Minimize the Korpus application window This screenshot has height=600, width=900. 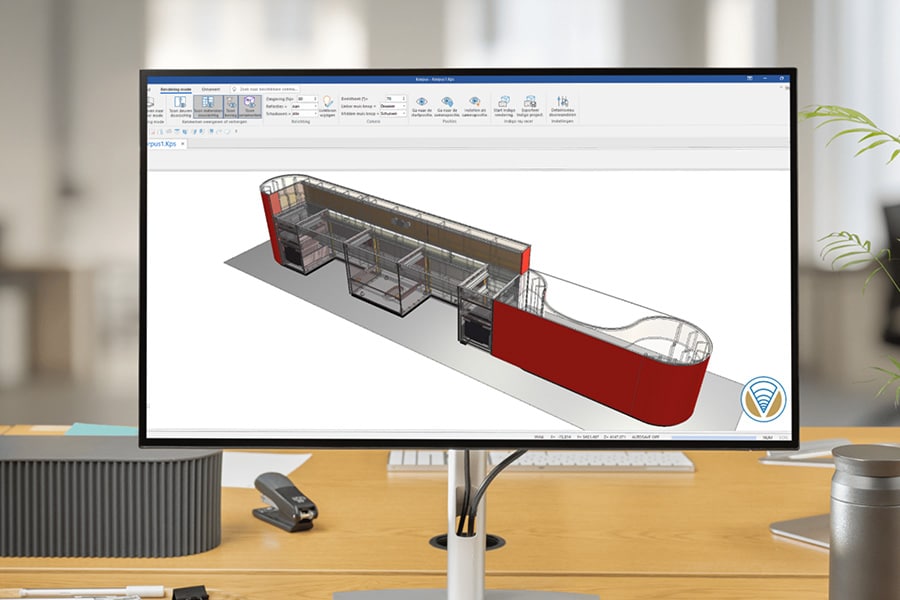coord(765,78)
